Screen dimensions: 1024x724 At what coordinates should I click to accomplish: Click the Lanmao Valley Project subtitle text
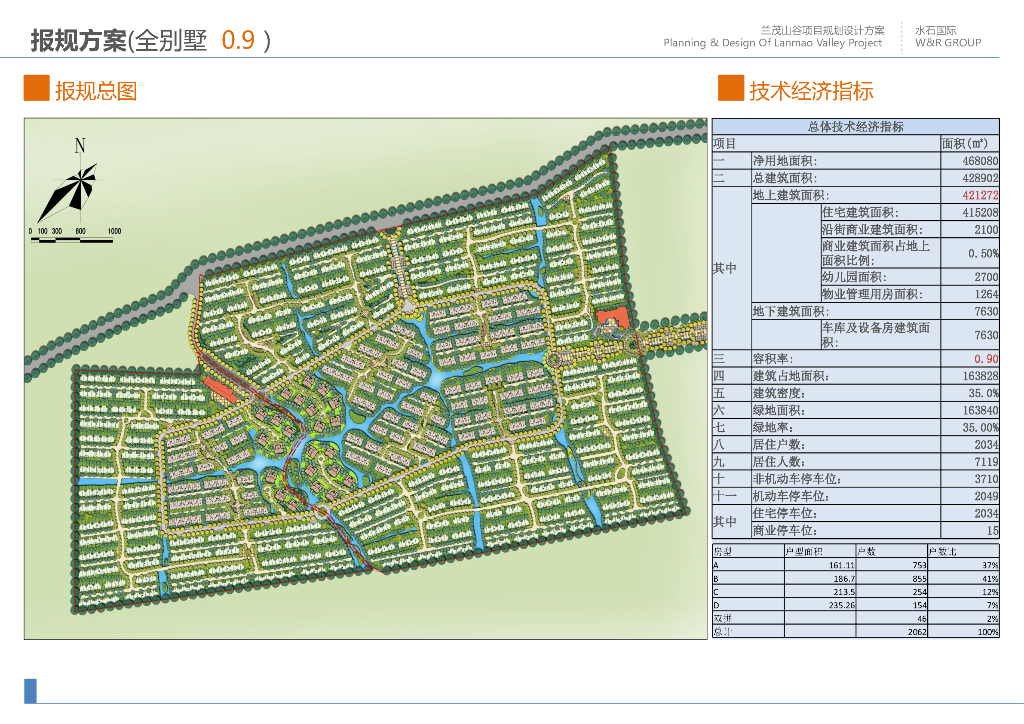(x=773, y=43)
